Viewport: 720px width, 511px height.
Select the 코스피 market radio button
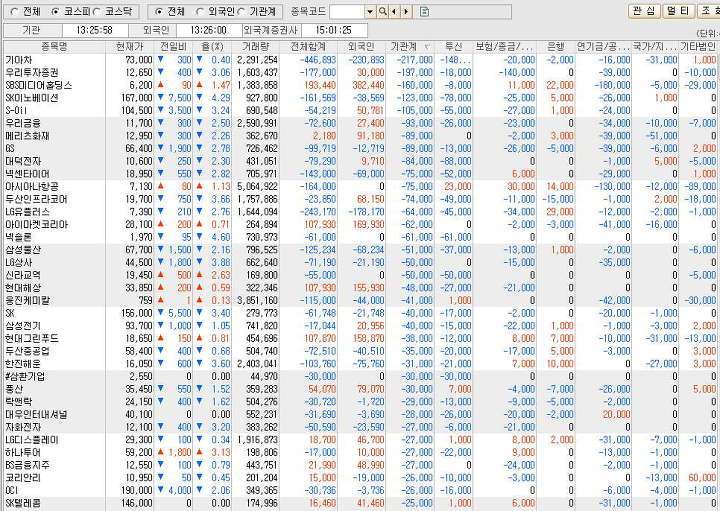(56, 11)
